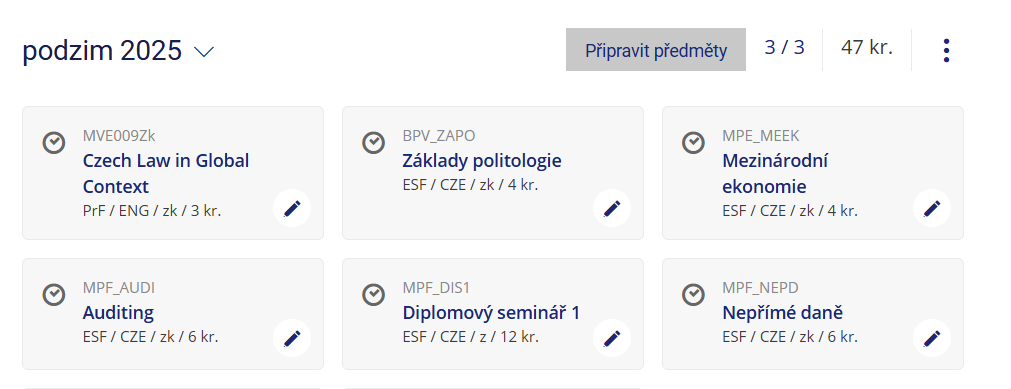Click clock status icon beside MPF_DIS1

(373, 295)
